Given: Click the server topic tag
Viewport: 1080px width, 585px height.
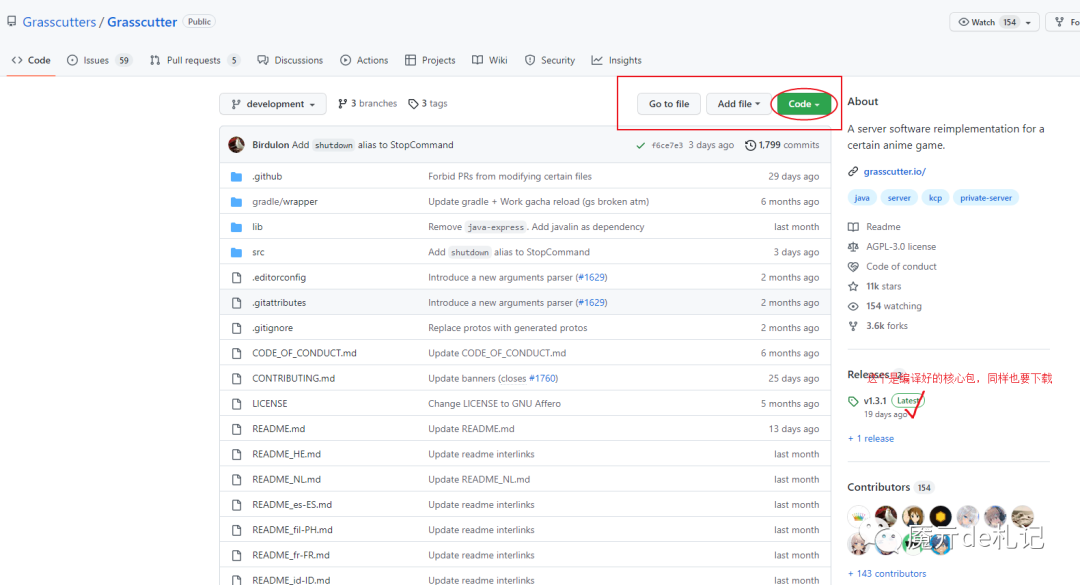Looking at the screenshot, I should pos(899,198).
